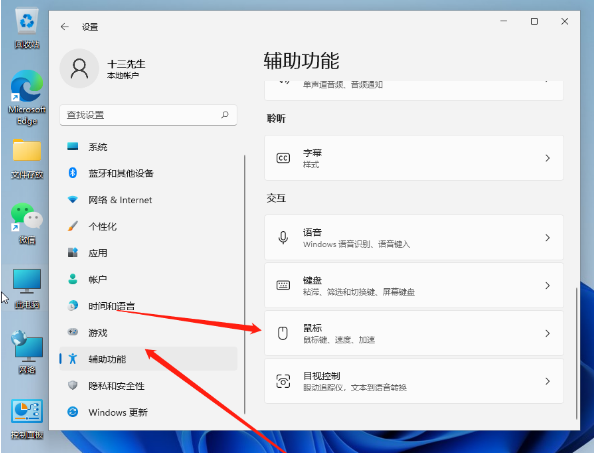The image size is (594, 453).
Task: Expand the 目视控制 row chevron
Action: click(547, 381)
